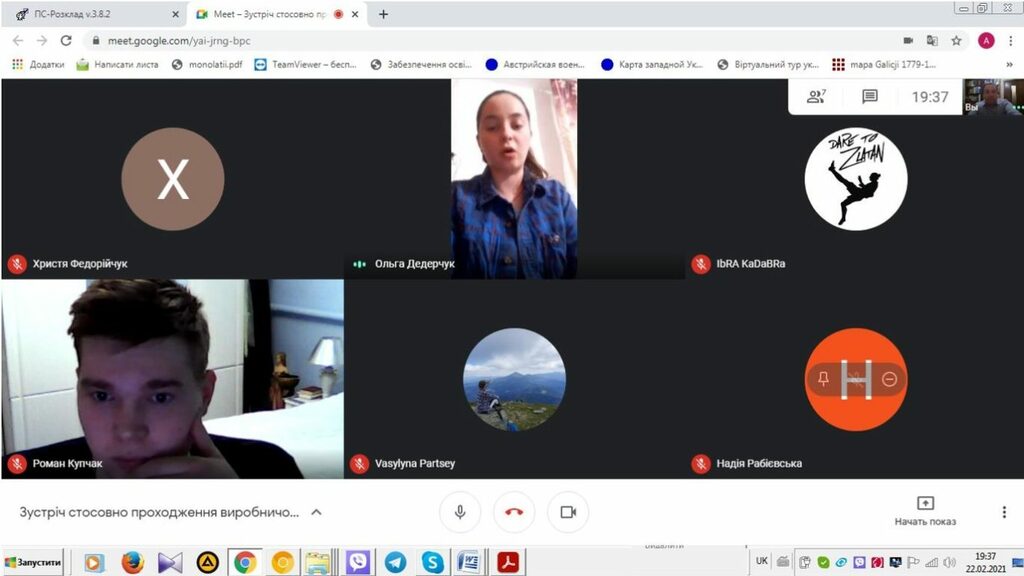Click the red hang-up call button
The image size is (1024, 576).
(x=514, y=512)
